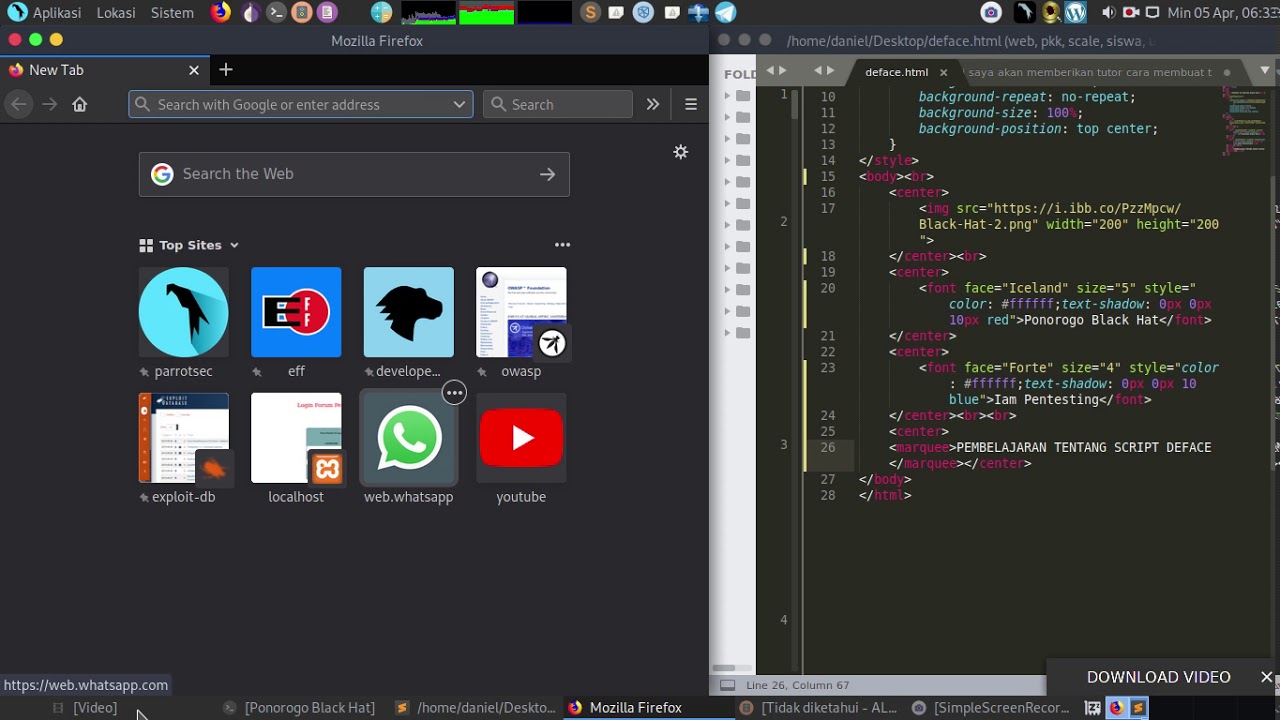Open Telegram icon in top panel

(x=726, y=13)
